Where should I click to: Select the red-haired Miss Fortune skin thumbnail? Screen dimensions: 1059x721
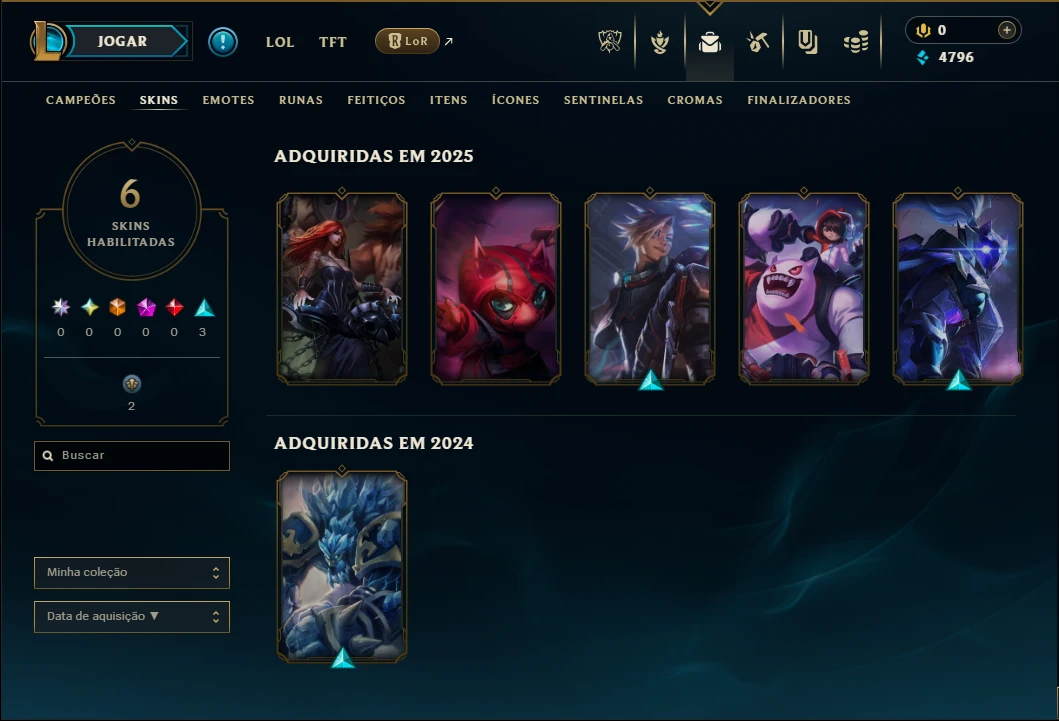click(x=342, y=288)
